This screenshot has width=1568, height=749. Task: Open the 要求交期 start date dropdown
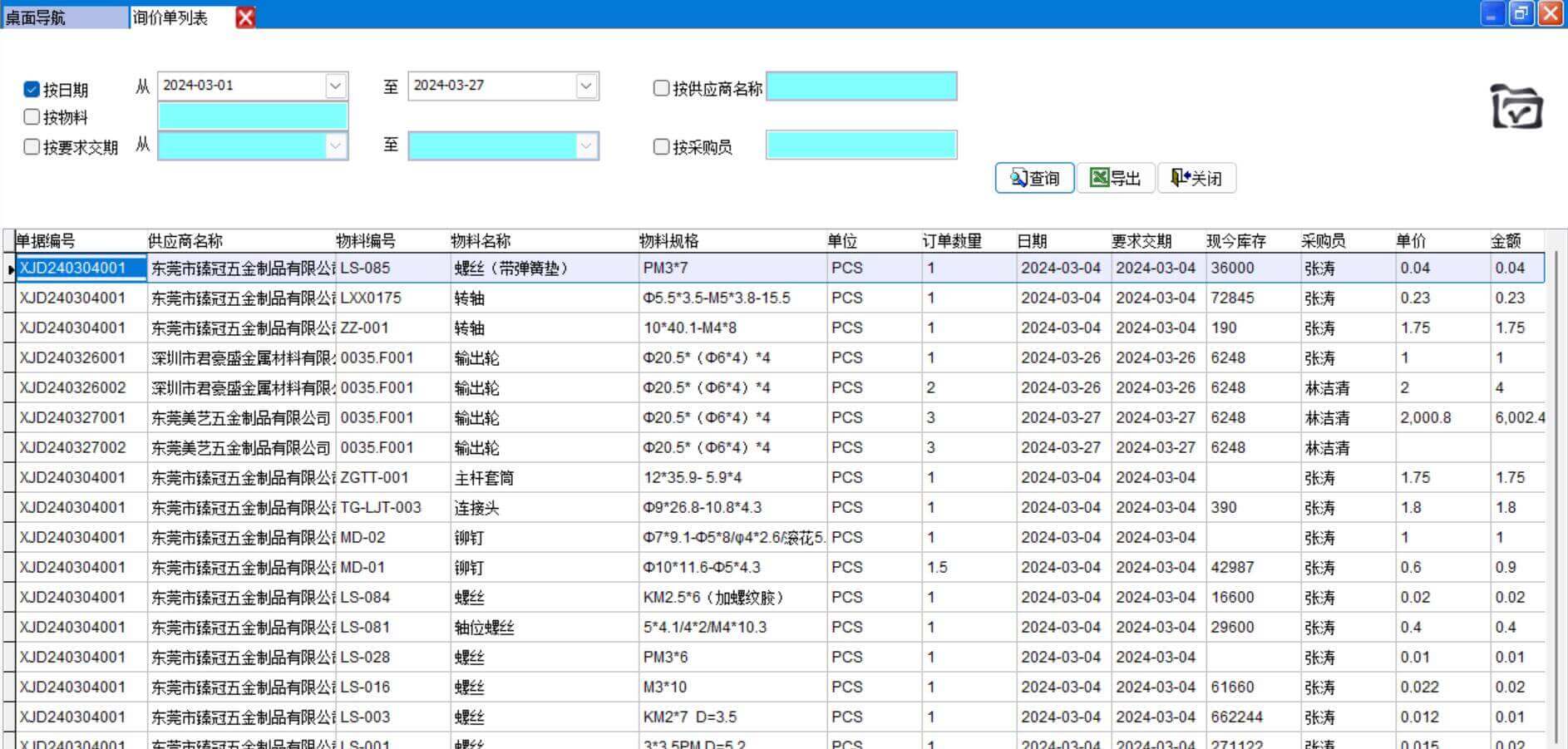[335, 146]
